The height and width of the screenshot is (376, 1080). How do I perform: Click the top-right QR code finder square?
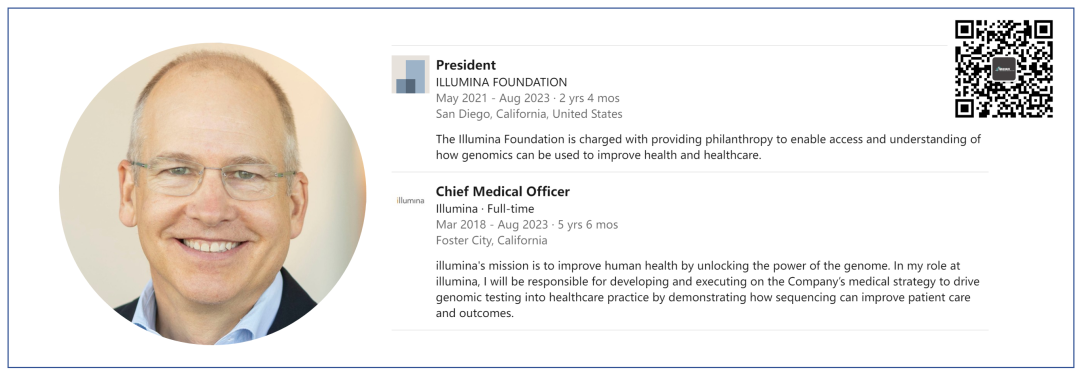[1043, 30]
